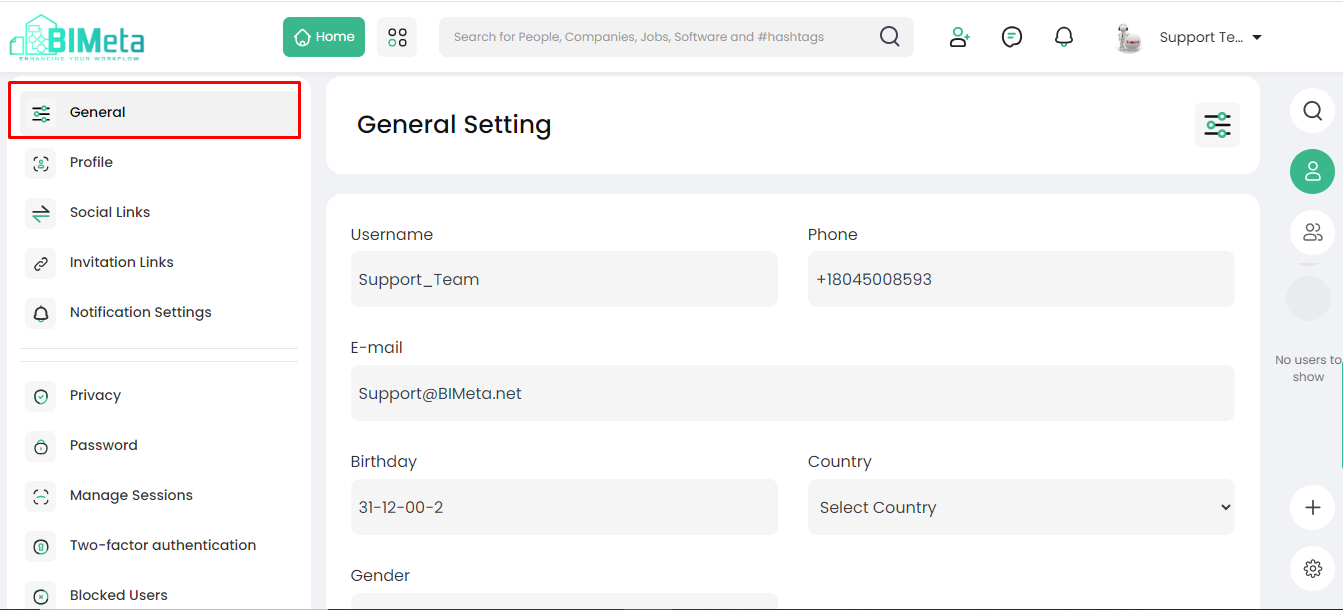Click the plus button in the right sidebar
1343x610 pixels.
1312,508
